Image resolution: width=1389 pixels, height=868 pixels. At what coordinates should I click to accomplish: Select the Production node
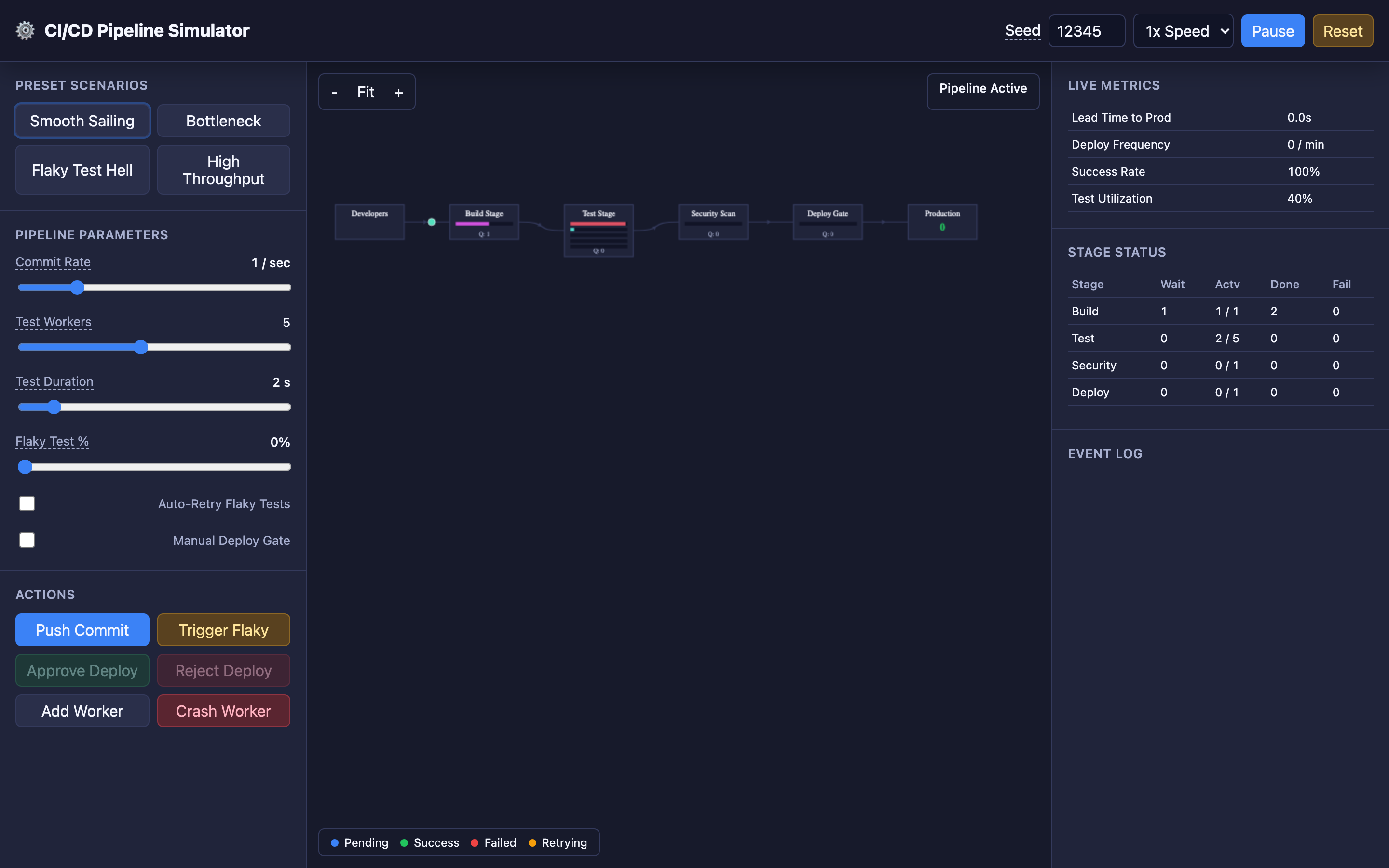[942, 222]
